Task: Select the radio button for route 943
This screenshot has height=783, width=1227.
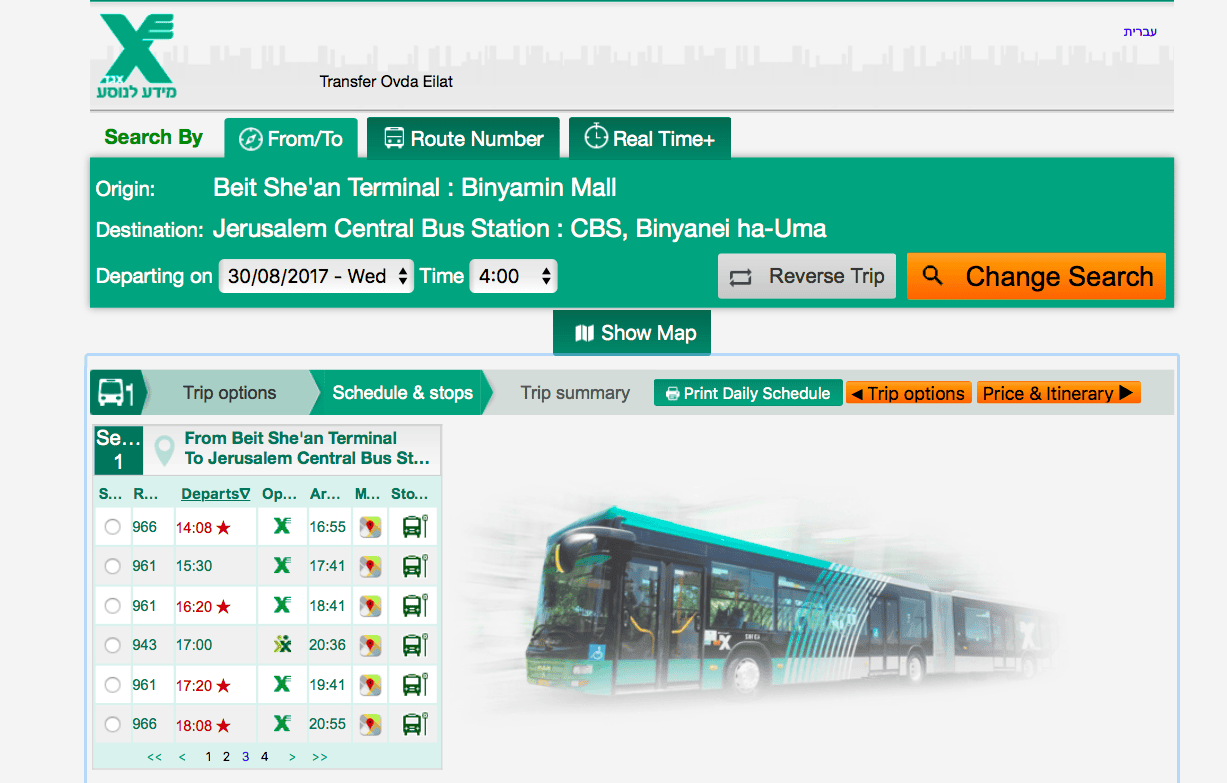Action: [x=112, y=645]
